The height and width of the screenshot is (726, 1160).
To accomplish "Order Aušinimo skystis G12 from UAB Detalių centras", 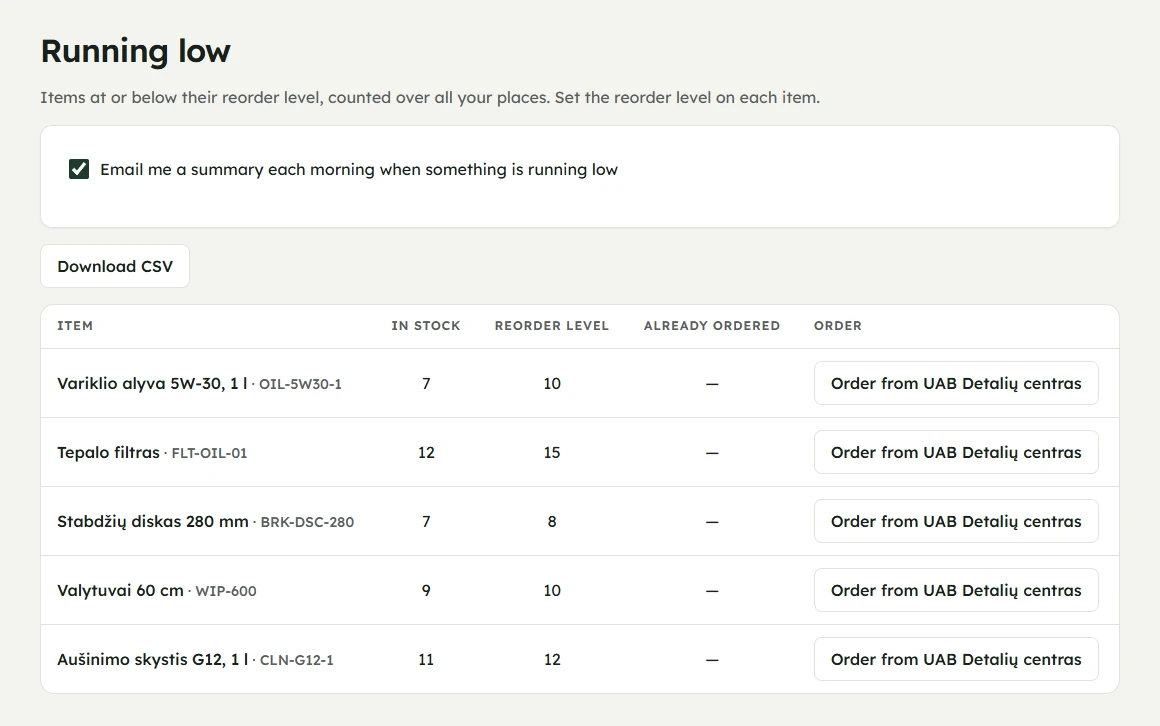I will [x=956, y=659].
